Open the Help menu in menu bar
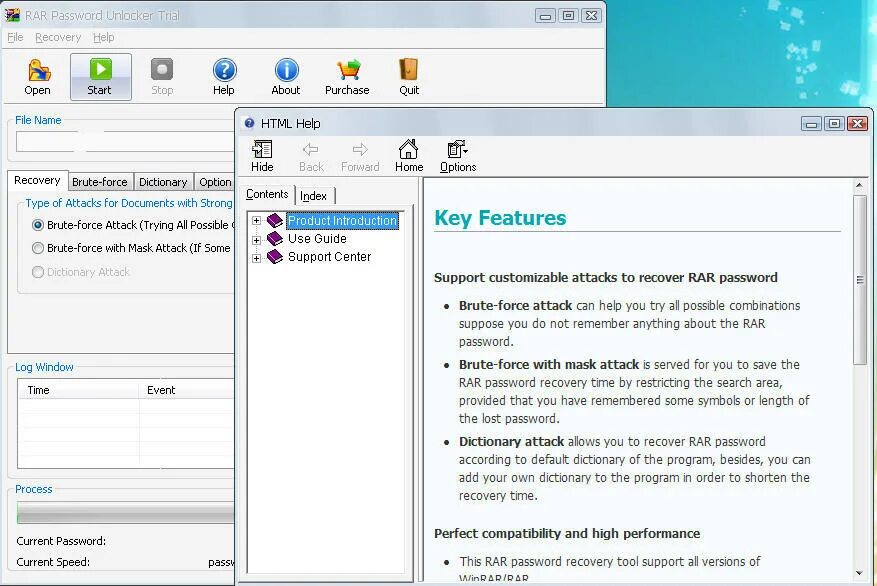This screenshot has width=877, height=586. click(x=103, y=37)
